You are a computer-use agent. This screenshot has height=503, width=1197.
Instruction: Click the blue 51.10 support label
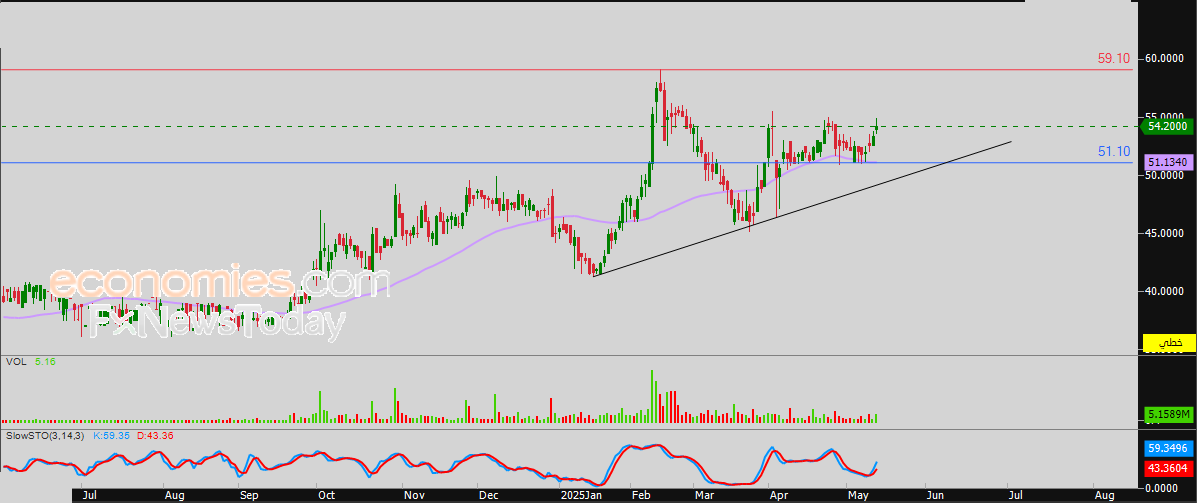point(1114,152)
